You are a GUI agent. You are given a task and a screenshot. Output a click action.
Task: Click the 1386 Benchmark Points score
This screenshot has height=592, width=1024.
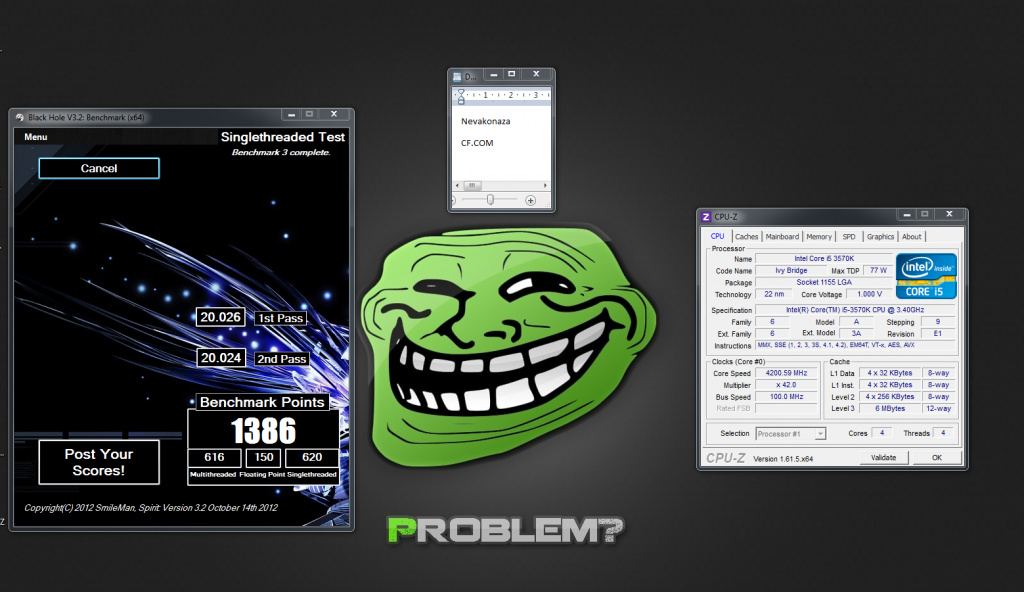click(x=263, y=431)
